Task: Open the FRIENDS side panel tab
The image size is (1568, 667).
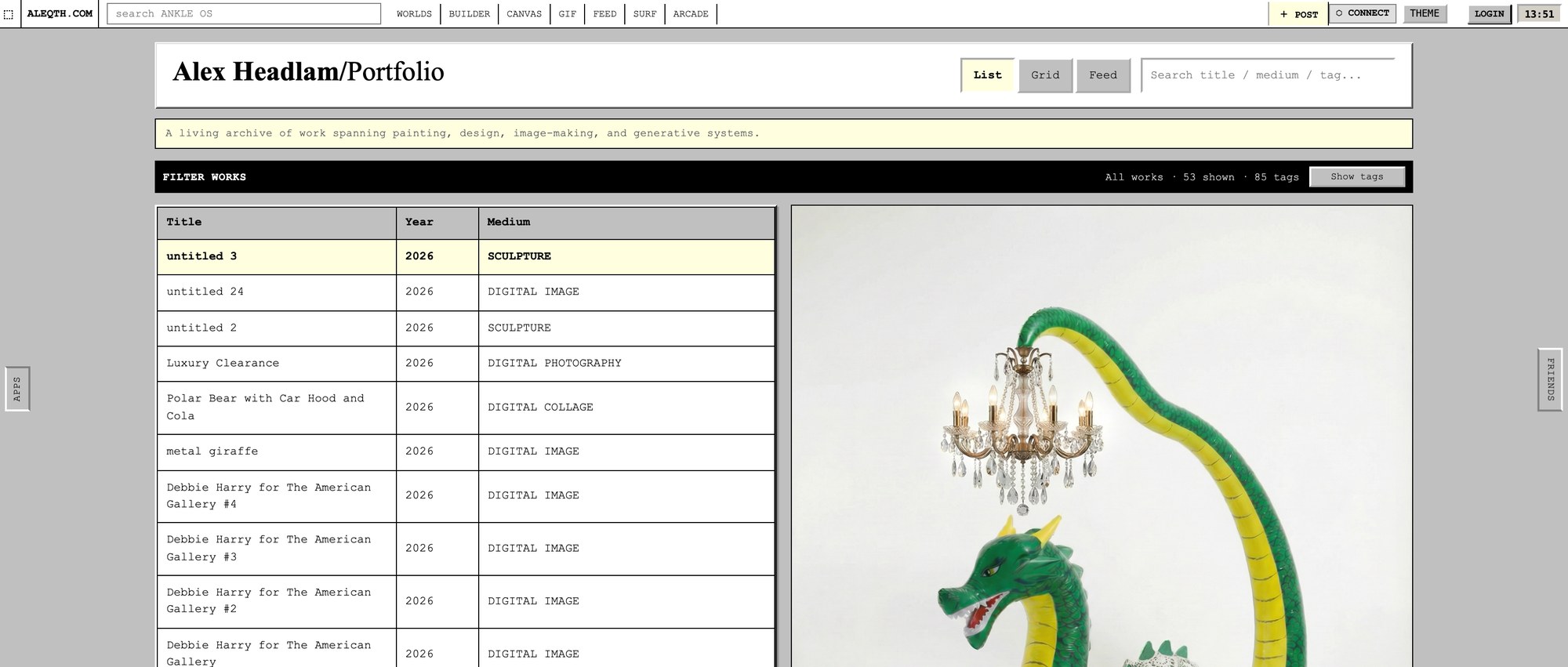Action: pos(1550,379)
